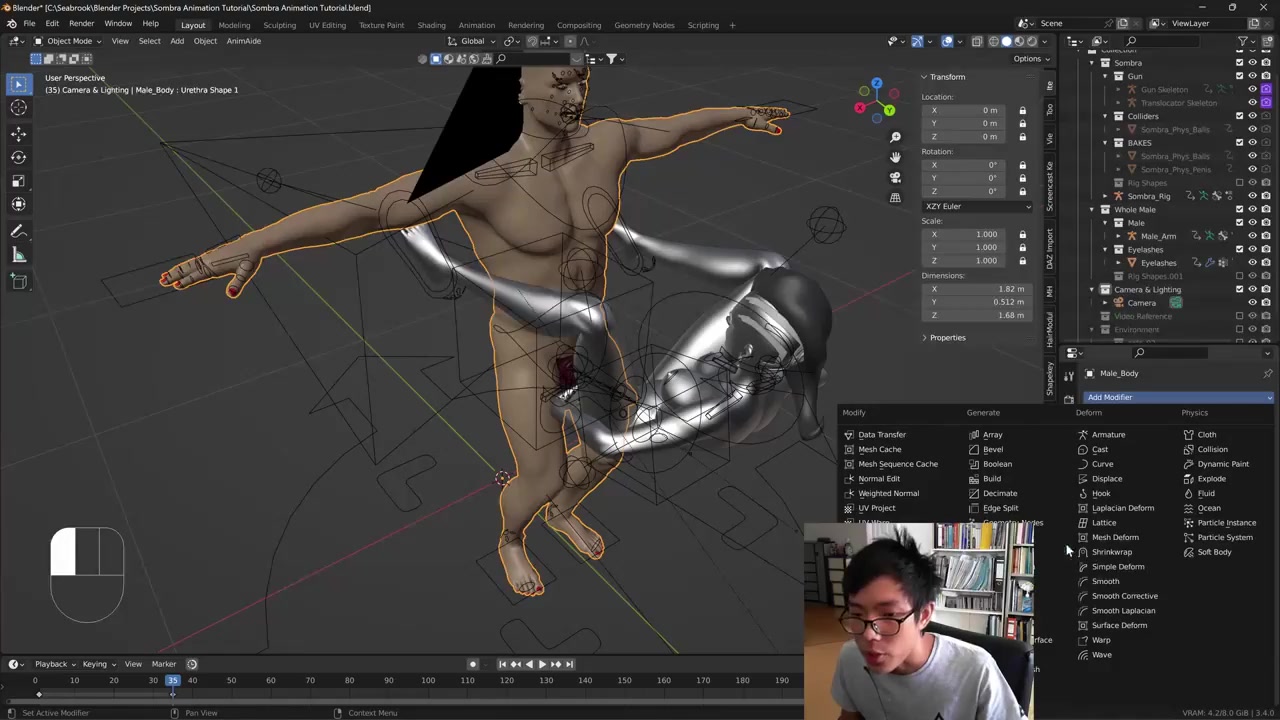
Task: Select the Annotate tool in left toolbar
Action: pyautogui.click(x=18, y=231)
